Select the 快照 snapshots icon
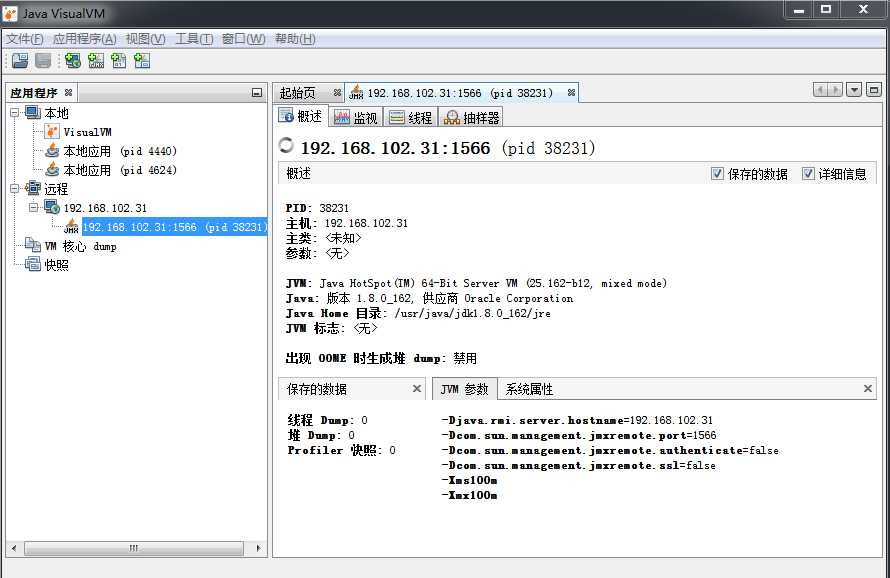890x578 pixels. click(33, 264)
